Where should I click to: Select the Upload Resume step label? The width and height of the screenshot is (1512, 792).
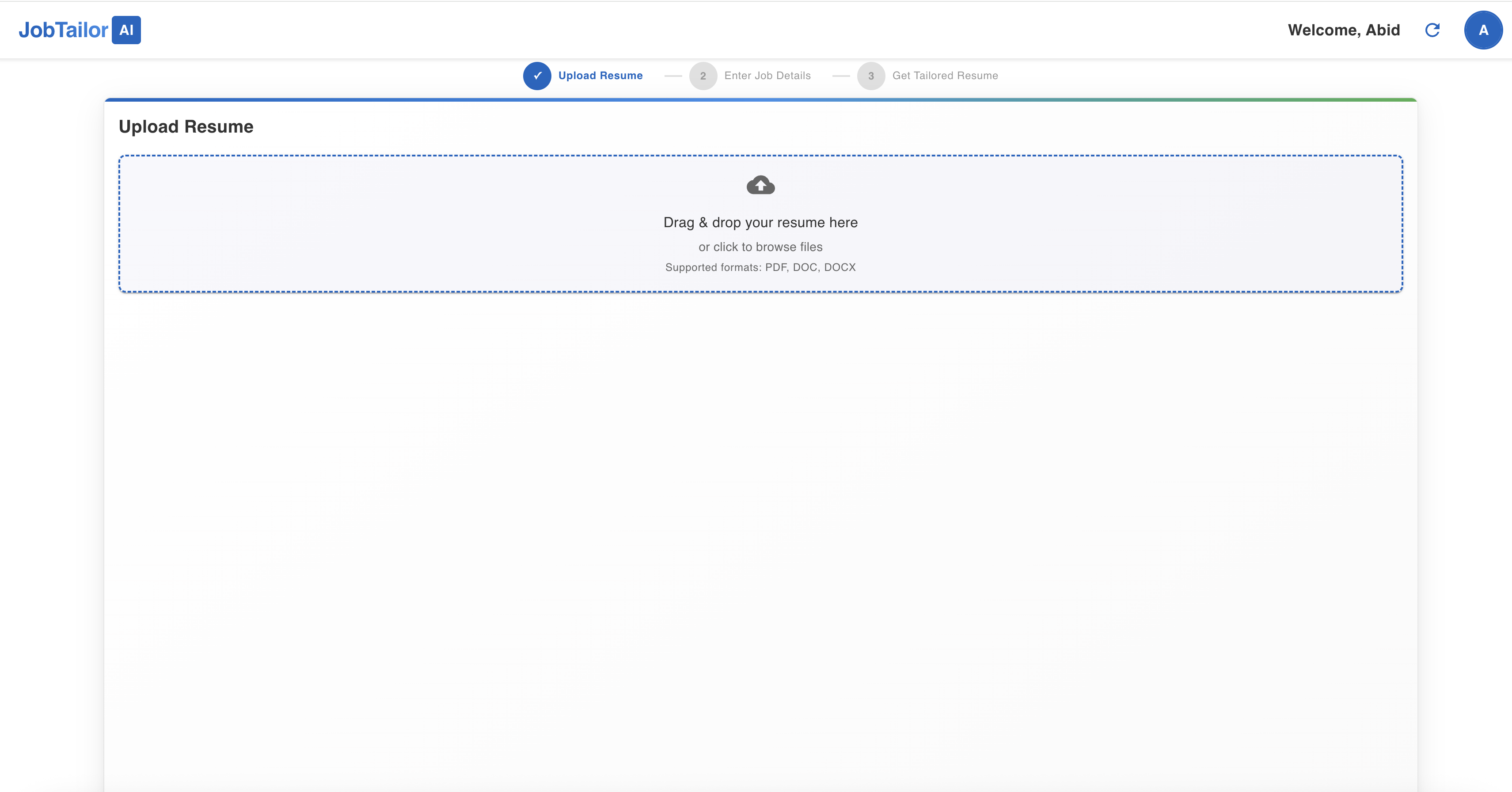(x=600, y=76)
